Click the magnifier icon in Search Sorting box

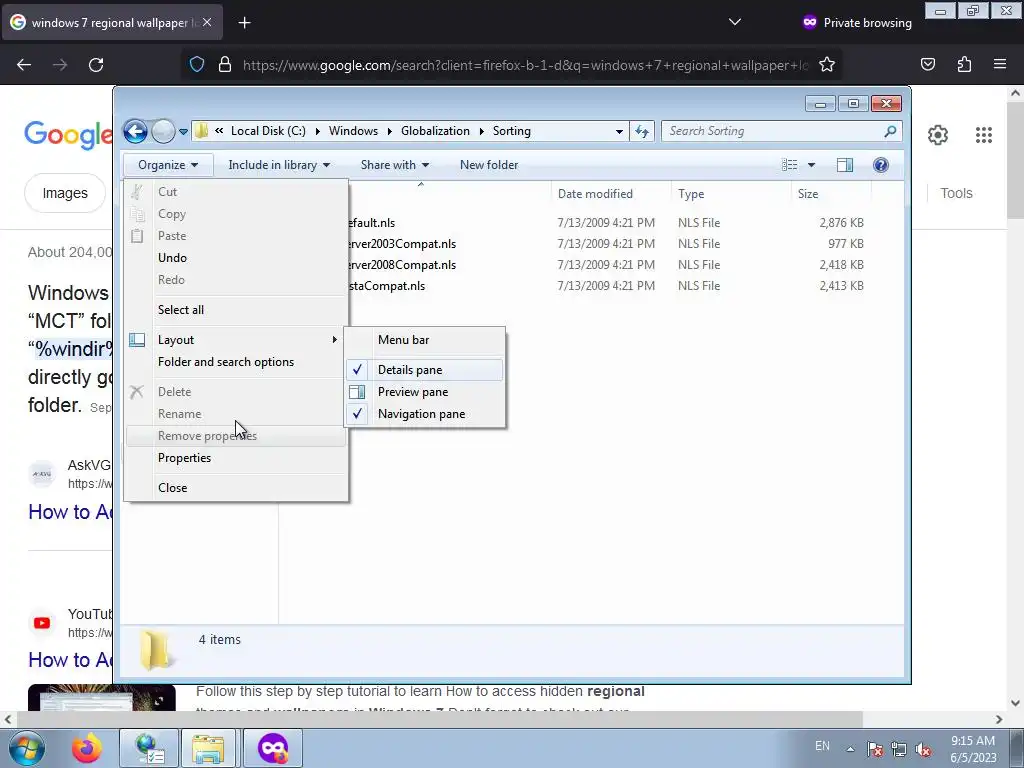click(x=889, y=131)
